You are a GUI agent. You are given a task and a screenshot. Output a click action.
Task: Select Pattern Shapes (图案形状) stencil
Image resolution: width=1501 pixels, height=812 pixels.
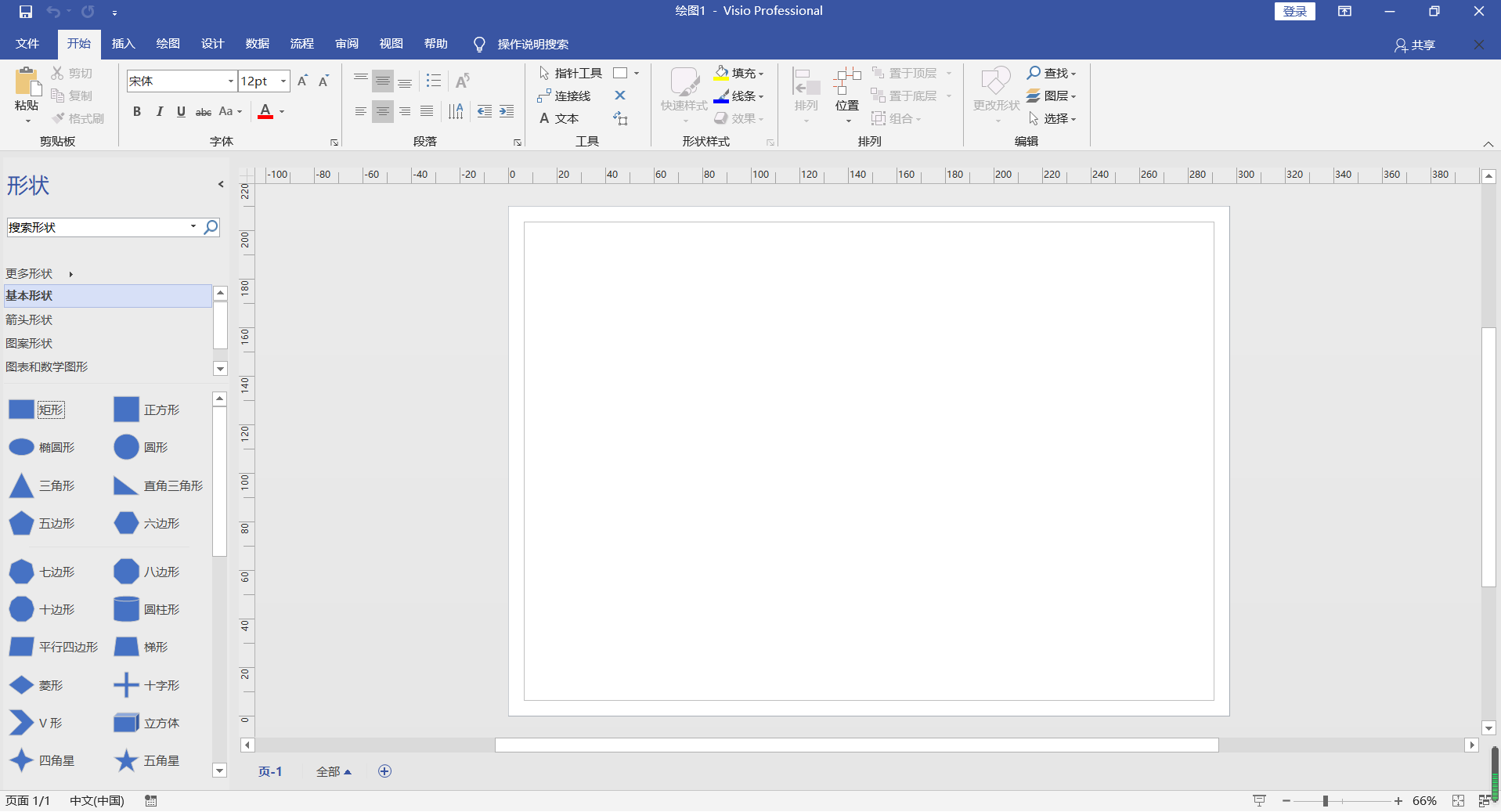pyautogui.click(x=108, y=343)
